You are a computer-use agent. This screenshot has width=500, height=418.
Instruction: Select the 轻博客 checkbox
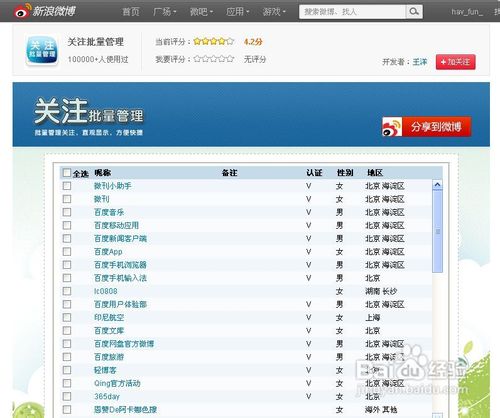pyautogui.click(x=67, y=370)
